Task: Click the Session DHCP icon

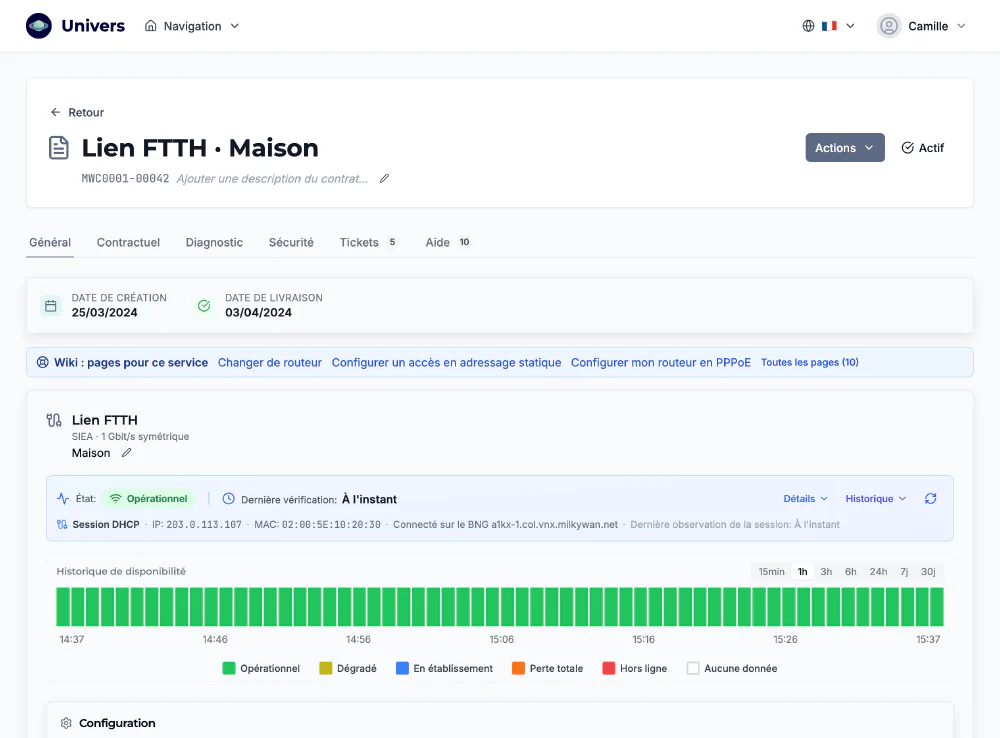Action: (62, 524)
